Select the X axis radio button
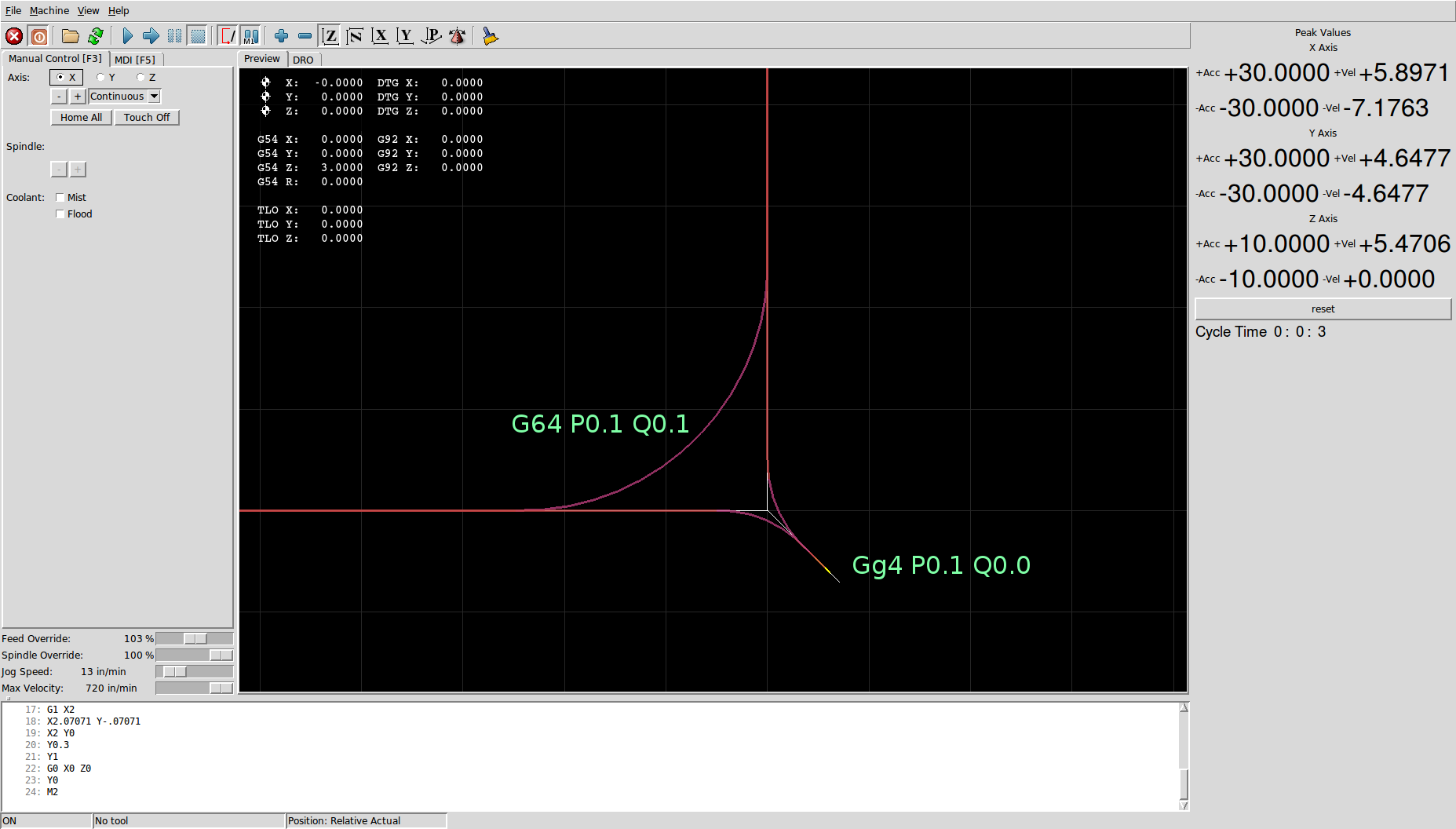The image size is (1456, 829). (66, 77)
